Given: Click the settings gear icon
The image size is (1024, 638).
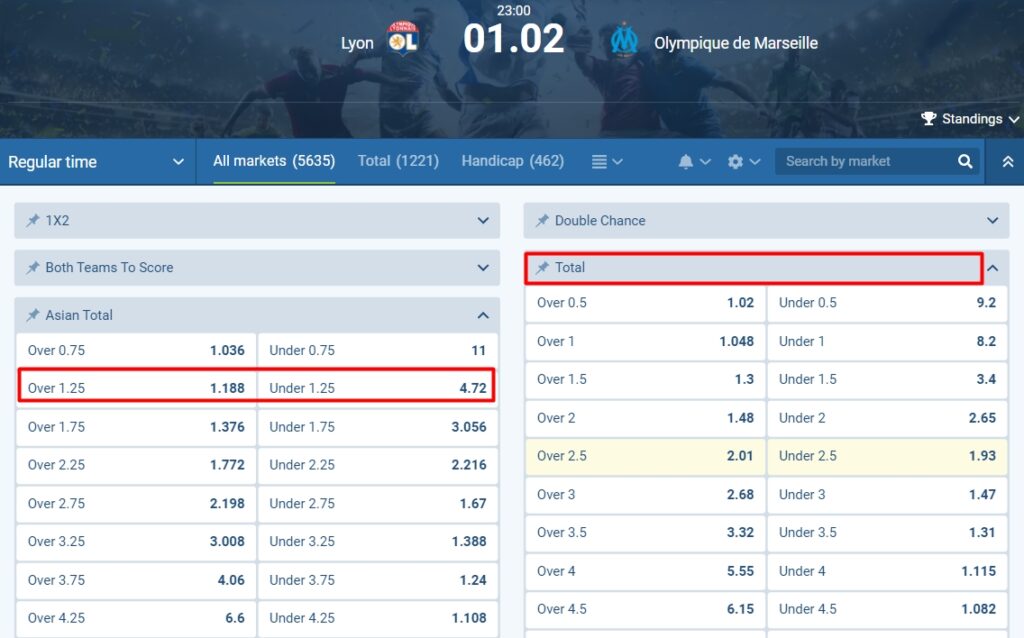Looking at the screenshot, I should pos(737,161).
